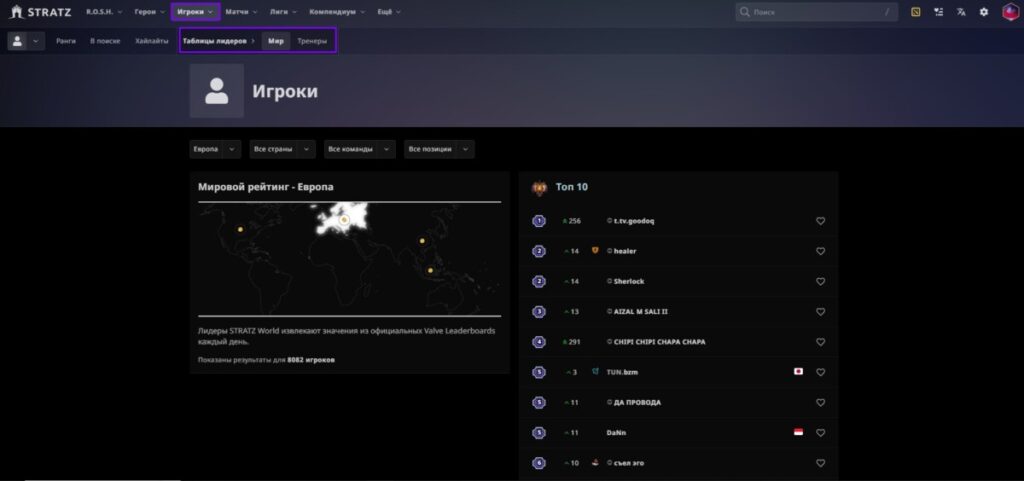The width and height of the screenshot is (1024, 481).
Task: Favorite CHIPI CHIPI CHAPA CHAPA with heart
Action: click(x=820, y=342)
